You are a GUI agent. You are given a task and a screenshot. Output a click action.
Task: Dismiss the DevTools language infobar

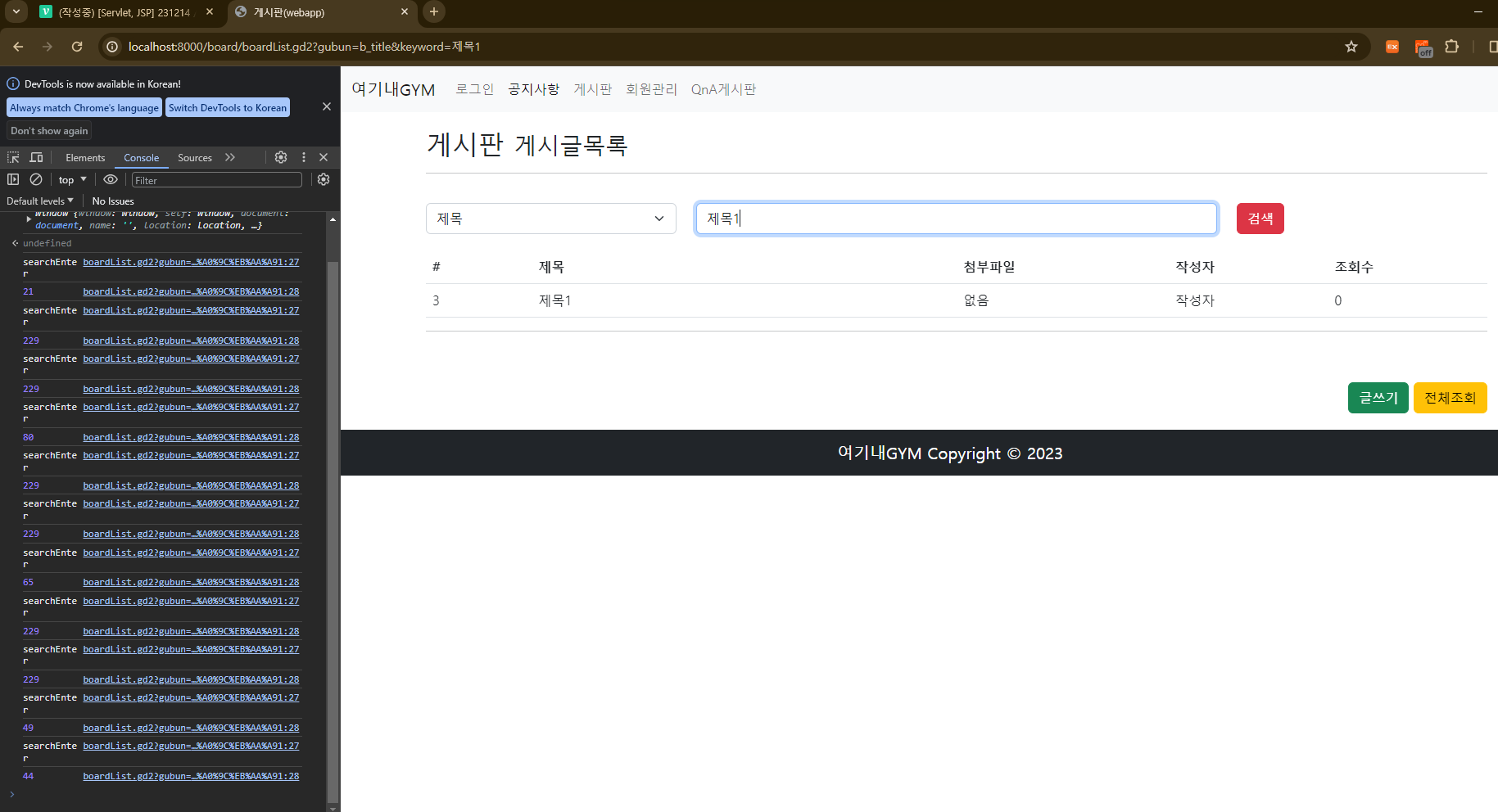pyautogui.click(x=327, y=106)
